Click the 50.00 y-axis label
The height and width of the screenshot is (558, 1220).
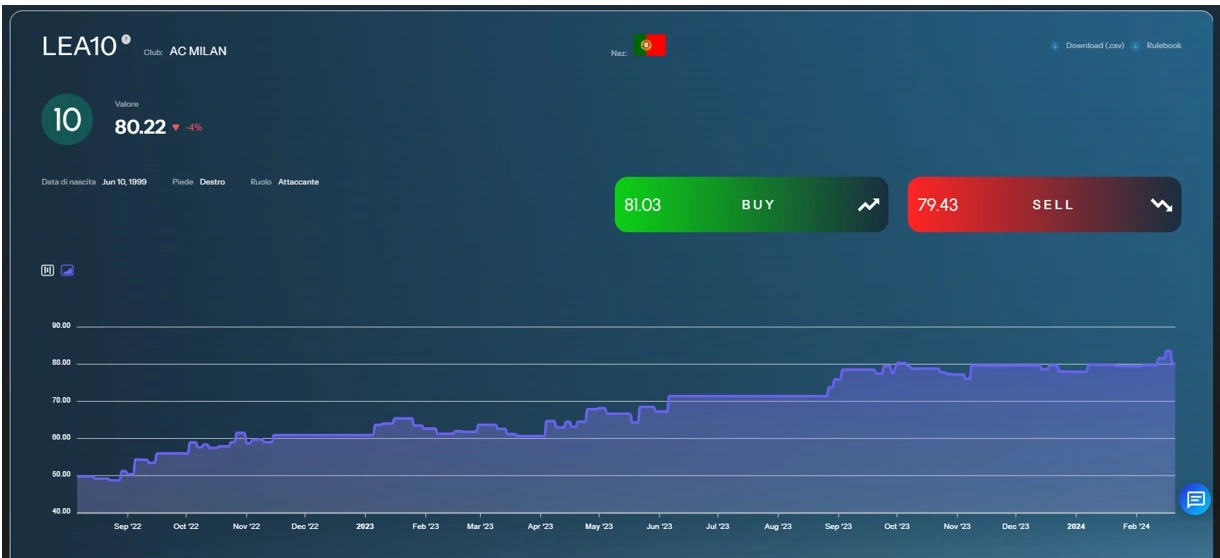[61, 475]
